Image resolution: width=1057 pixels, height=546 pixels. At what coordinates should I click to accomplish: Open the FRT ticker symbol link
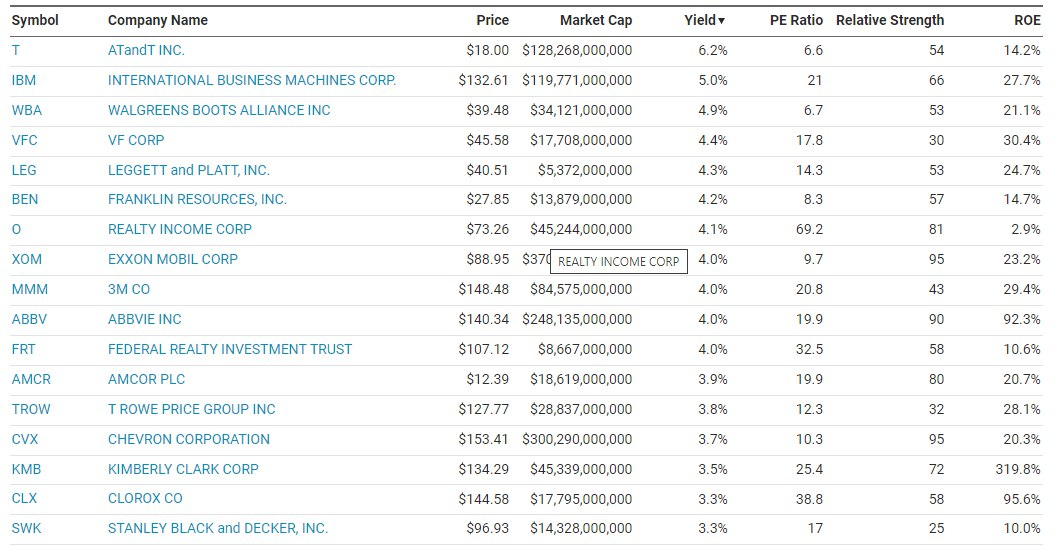pyautogui.click(x=24, y=349)
